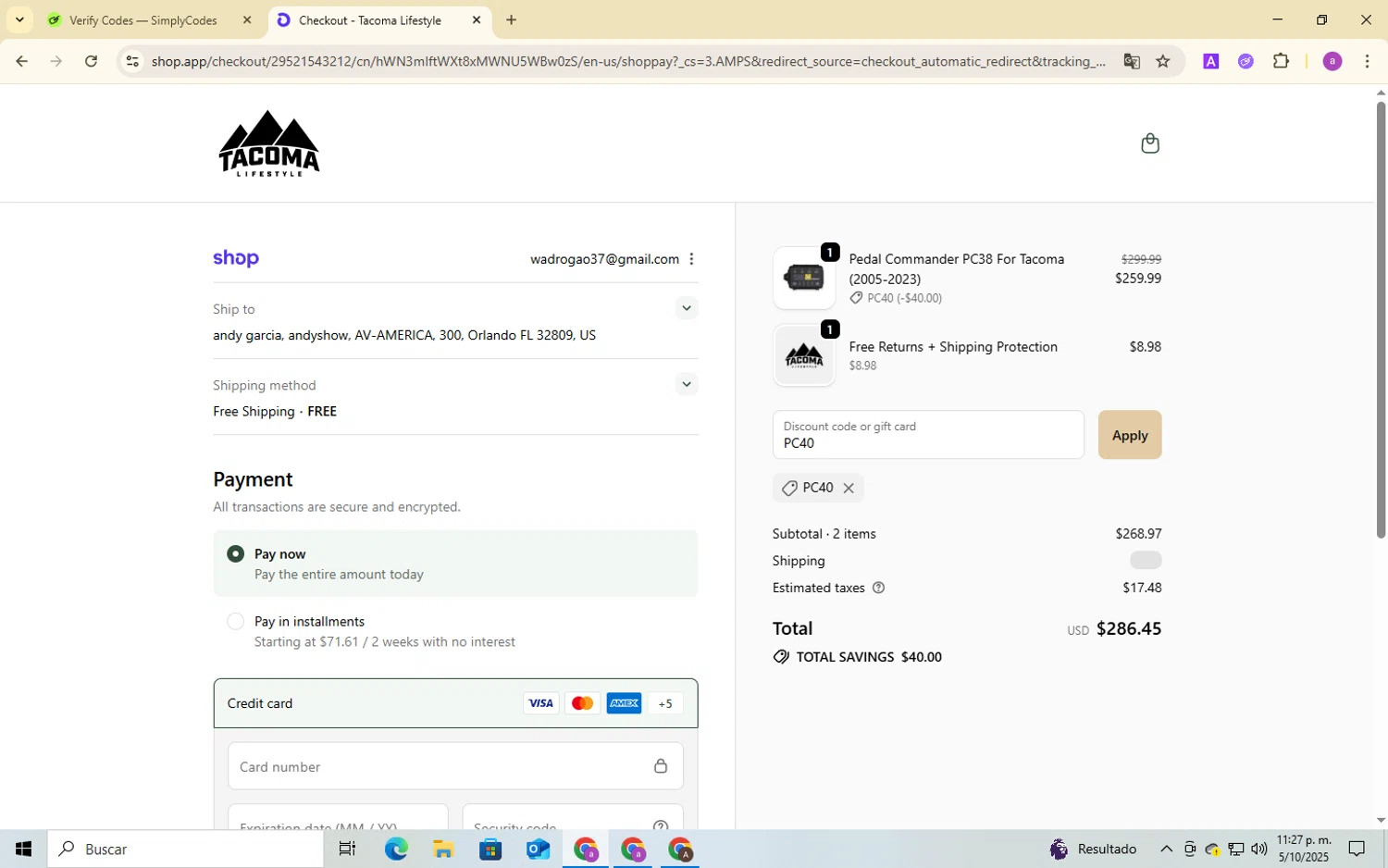1388x868 pixels.
Task: Click the Credit card payment header
Action: [x=455, y=703]
